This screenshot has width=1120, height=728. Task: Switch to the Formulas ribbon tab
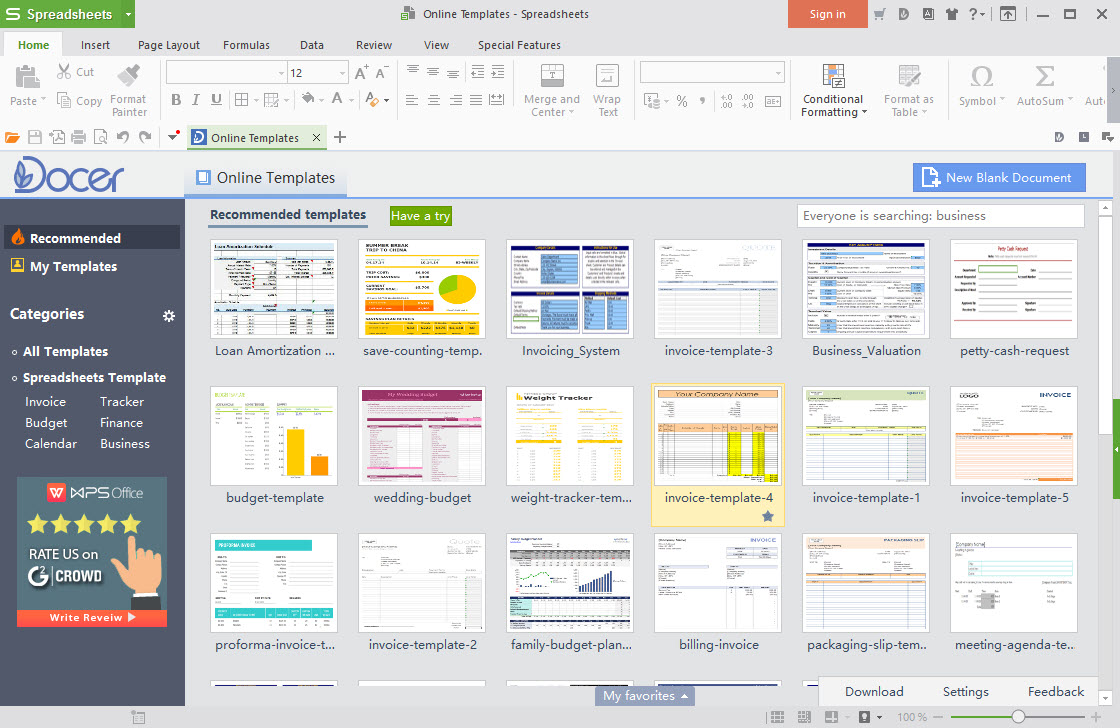pyautogui.click(x=246, y=45)
